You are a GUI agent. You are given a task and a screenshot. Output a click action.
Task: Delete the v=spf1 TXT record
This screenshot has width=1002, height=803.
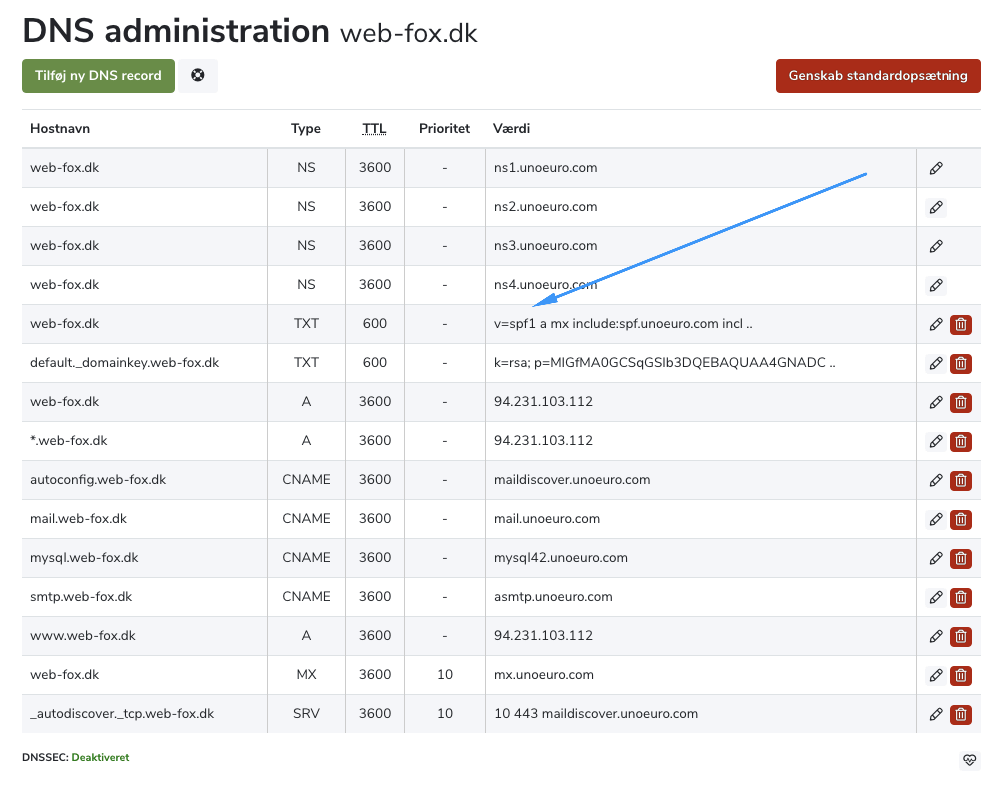961,325
